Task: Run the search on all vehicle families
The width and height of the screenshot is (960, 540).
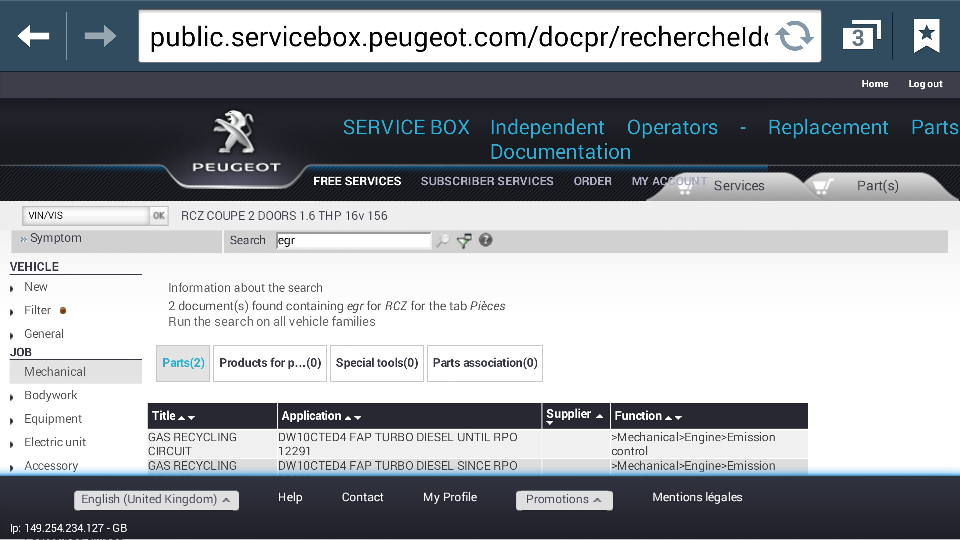Action: (272, 321)
